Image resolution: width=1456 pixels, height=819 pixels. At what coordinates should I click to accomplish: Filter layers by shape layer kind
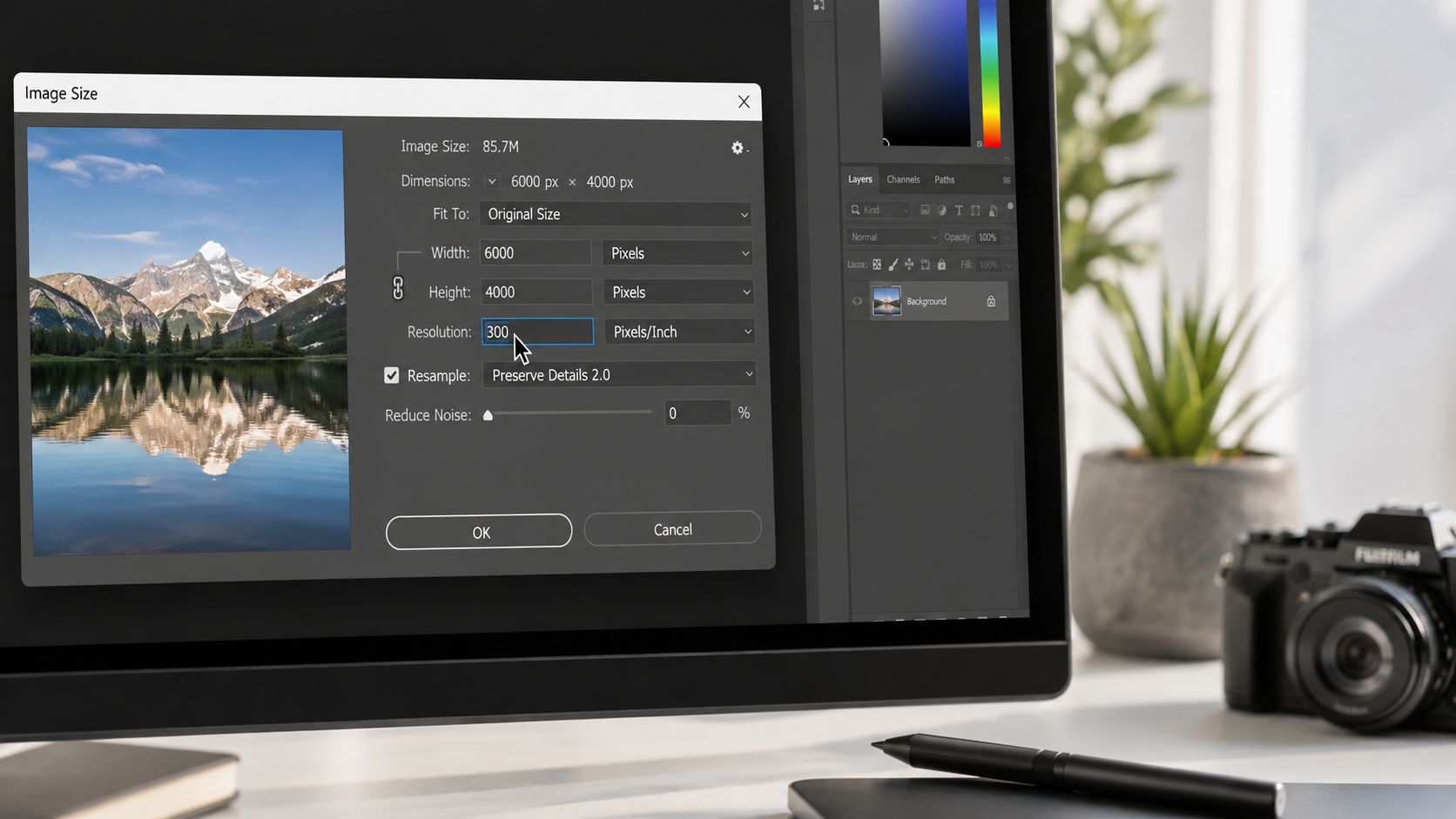tap(975, 210)
